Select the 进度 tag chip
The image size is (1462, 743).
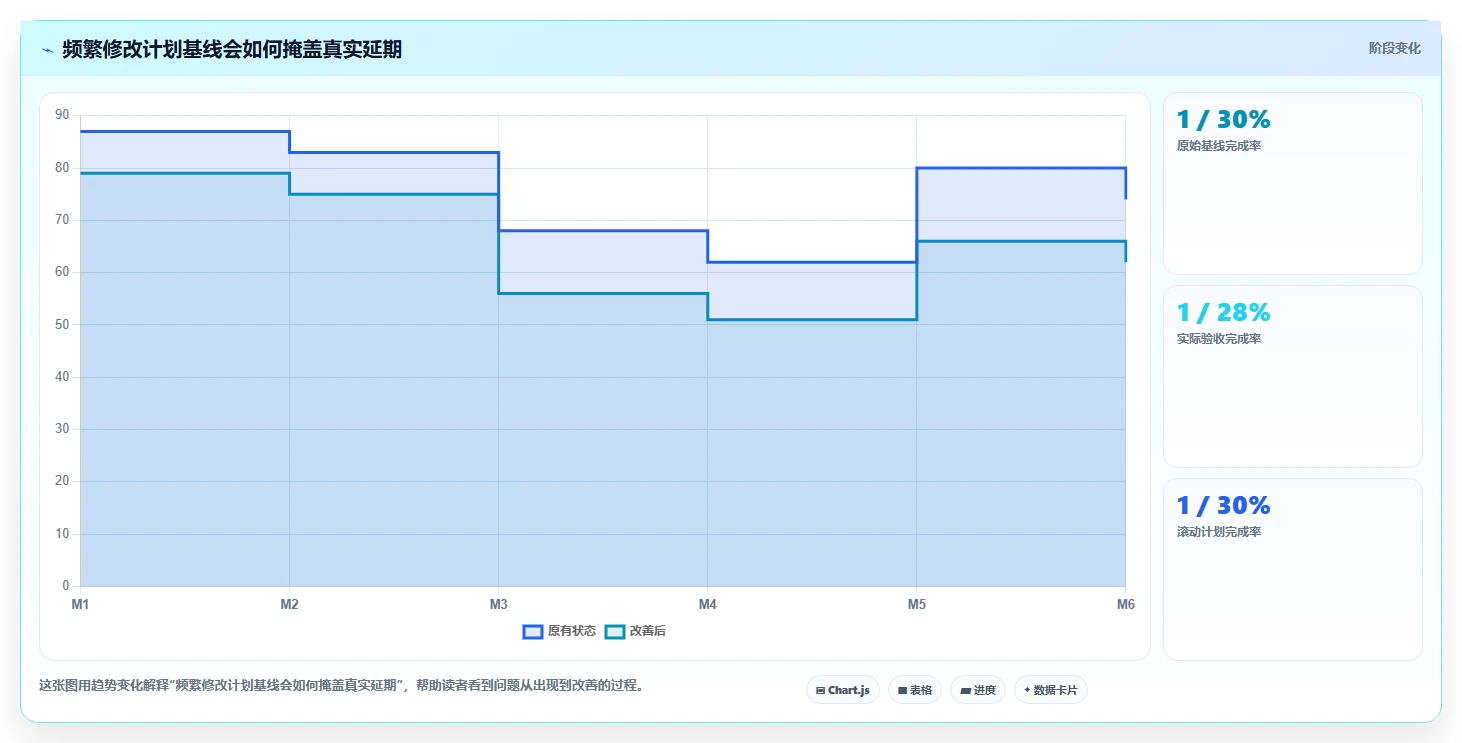coord(978,690)
